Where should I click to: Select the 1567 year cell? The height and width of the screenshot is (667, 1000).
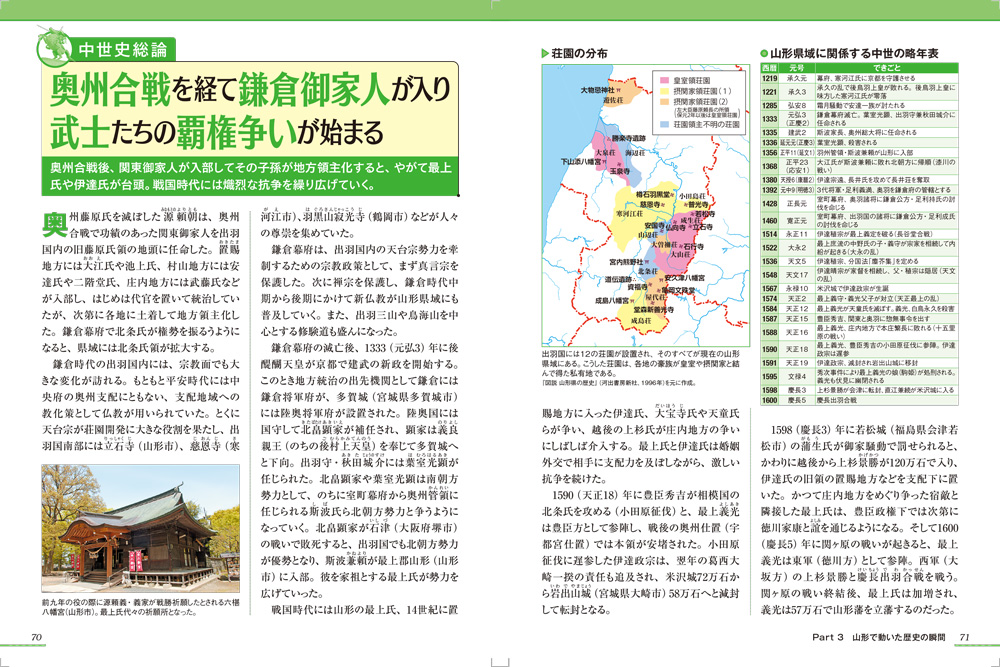coord(770,288)
